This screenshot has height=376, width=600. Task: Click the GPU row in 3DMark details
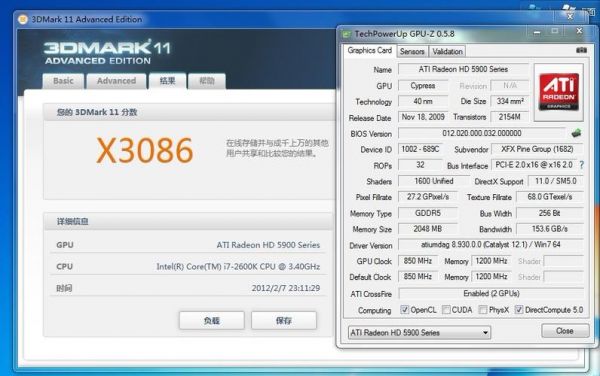[188, 245]
